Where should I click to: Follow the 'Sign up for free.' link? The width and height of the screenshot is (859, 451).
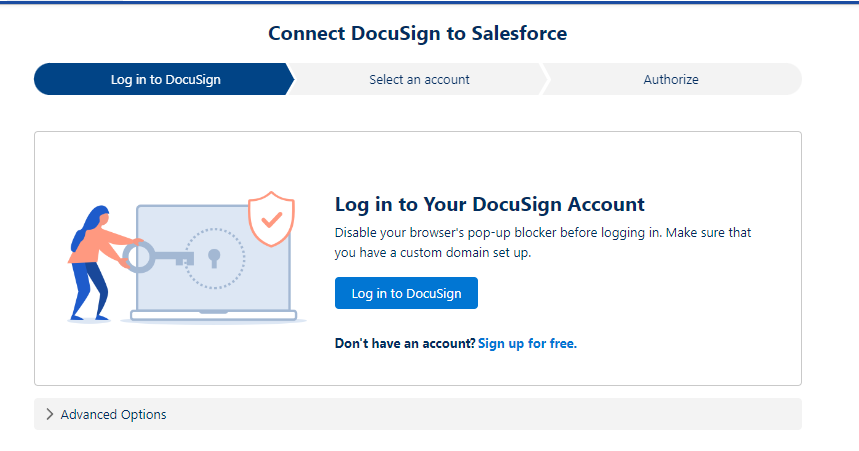point(527,343)
